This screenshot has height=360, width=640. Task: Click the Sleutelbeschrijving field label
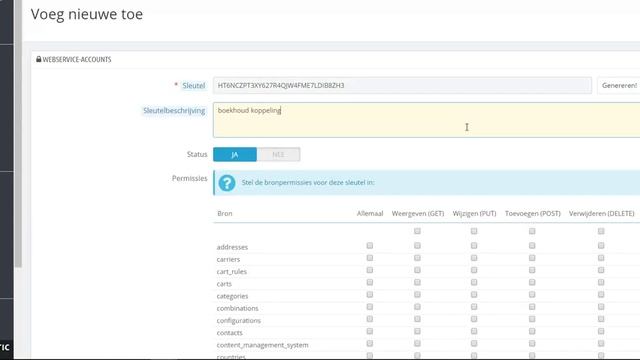pyautogui.click(x=174, y=111)
